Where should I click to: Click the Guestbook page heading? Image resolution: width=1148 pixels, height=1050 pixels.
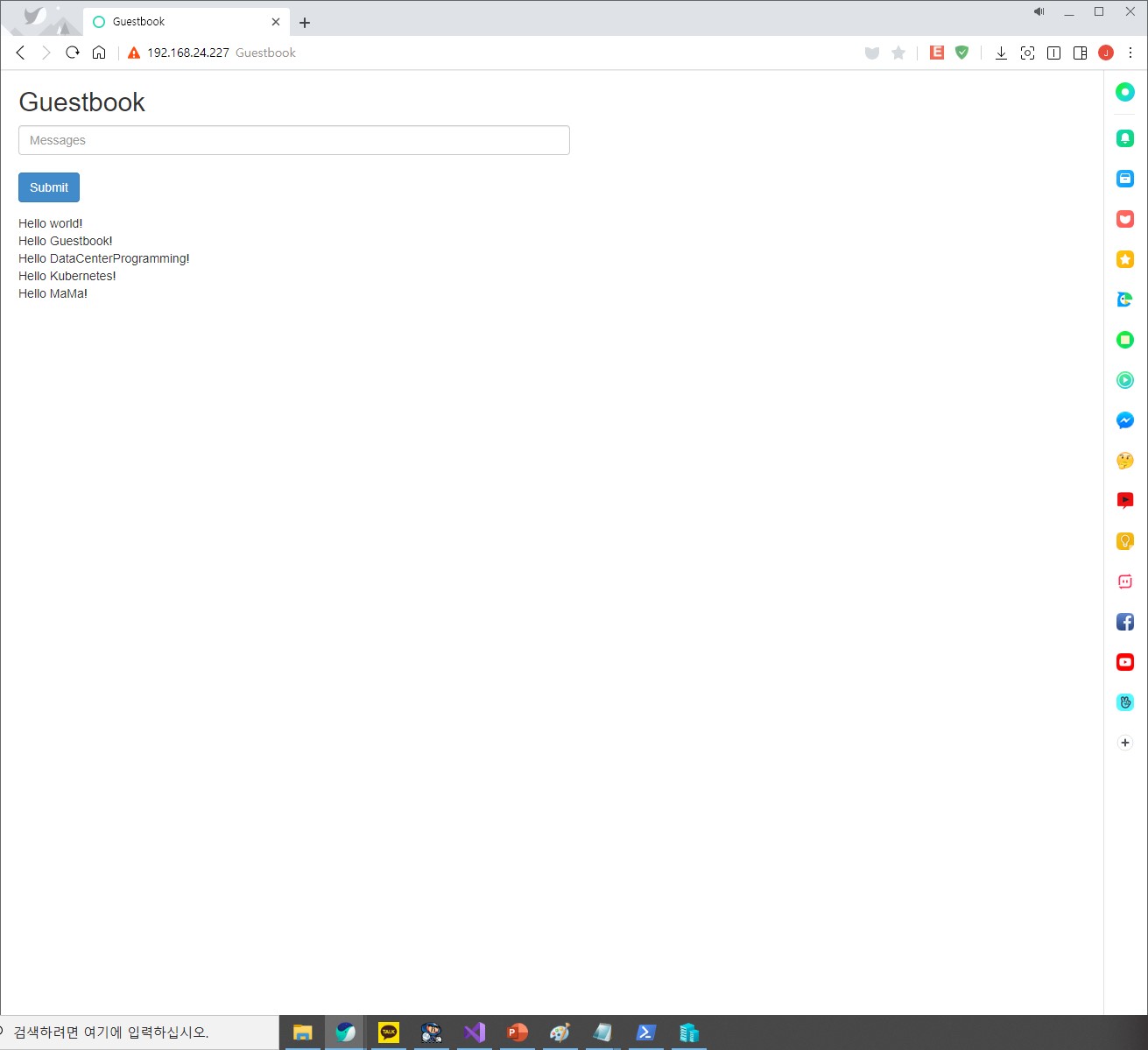[81, 102]
